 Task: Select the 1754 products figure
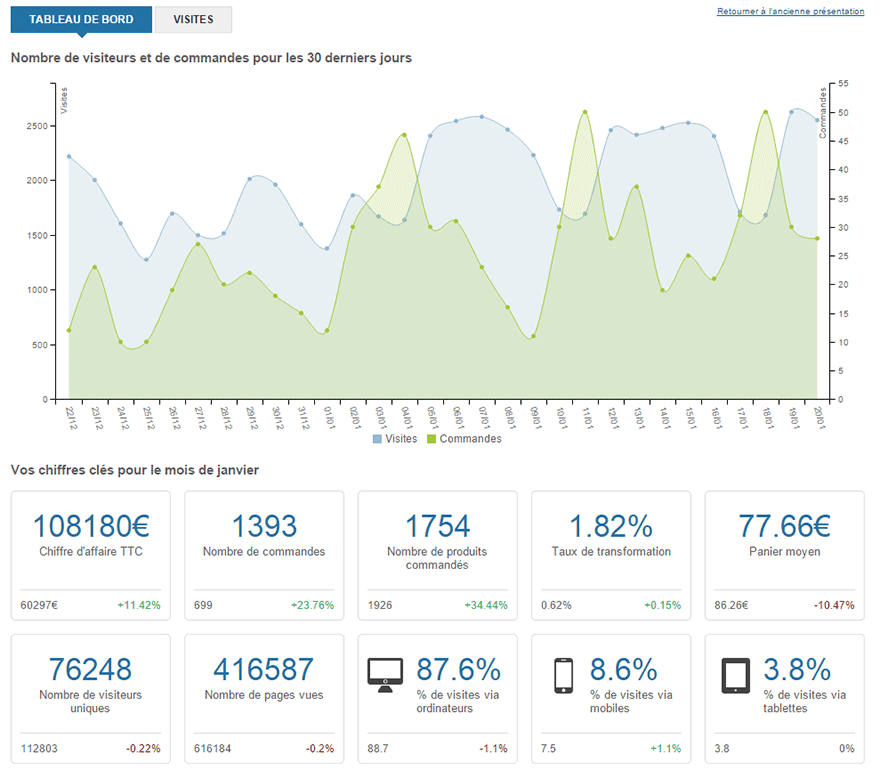437,526
